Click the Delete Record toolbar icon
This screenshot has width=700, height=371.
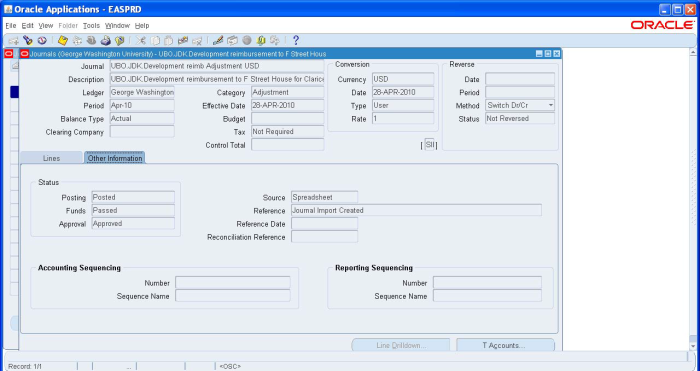(197, 41)
